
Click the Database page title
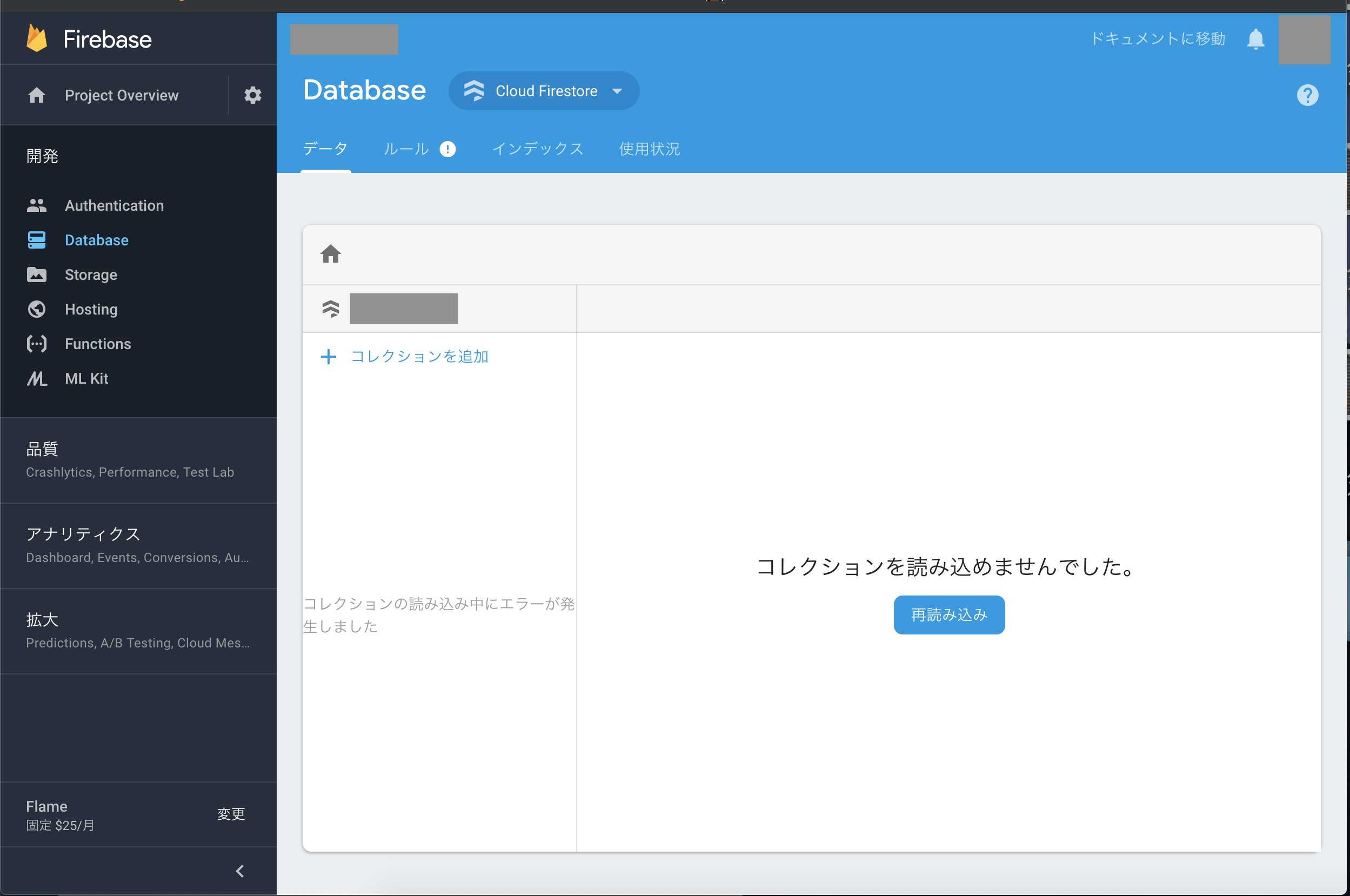click(x=364, y=90)
